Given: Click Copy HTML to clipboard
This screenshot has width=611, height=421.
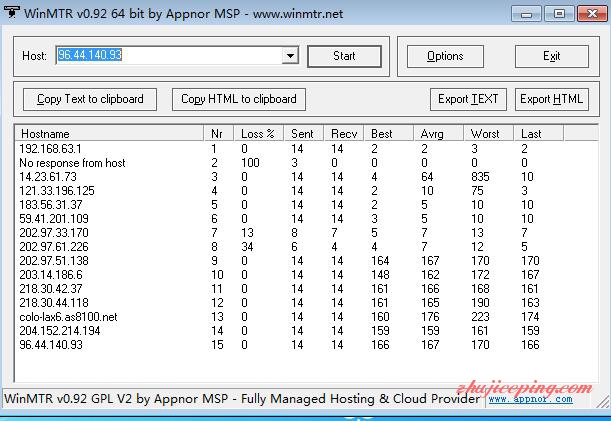Looking at the screenshot, I should pos(239,99).
